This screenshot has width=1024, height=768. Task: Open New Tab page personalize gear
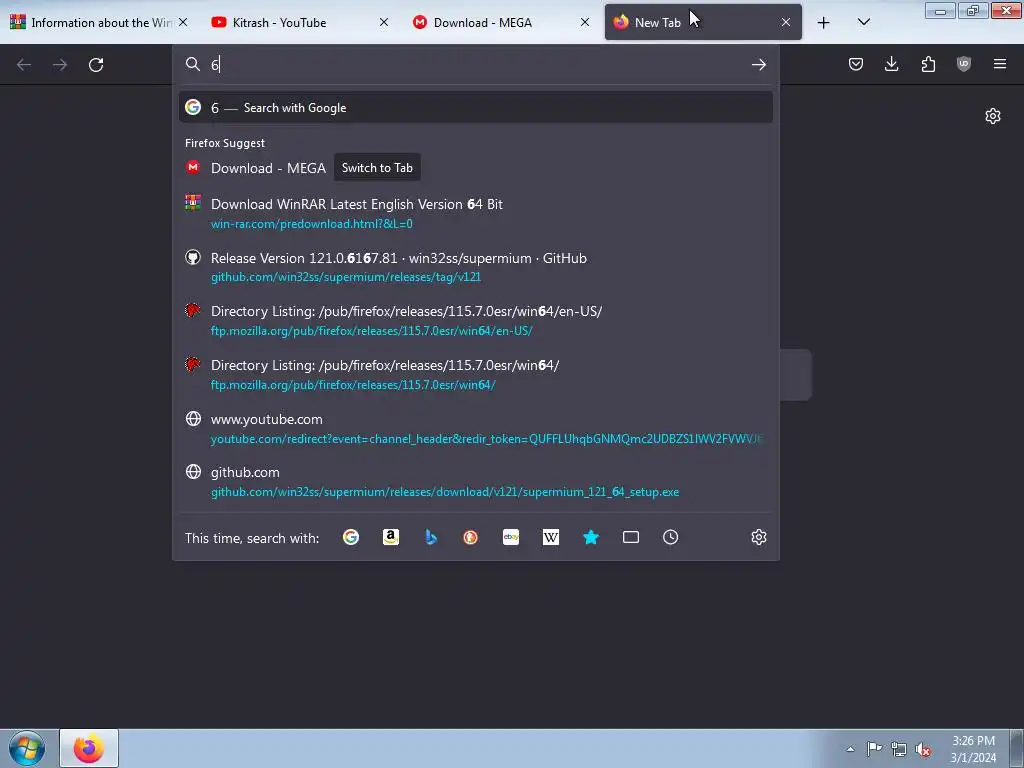pyautogui.click(x=993, y=116)
